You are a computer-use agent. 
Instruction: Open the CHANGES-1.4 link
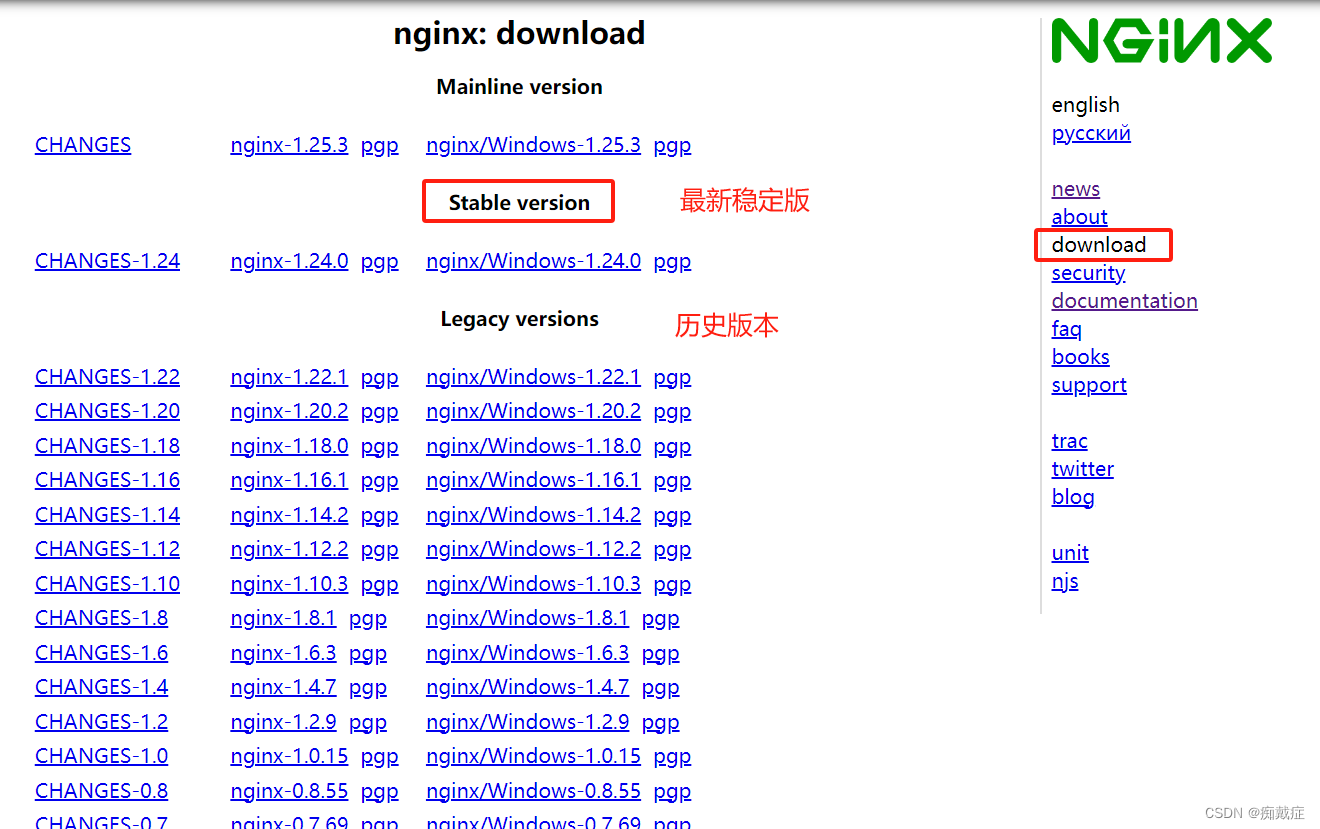click(x=102, y=687)
